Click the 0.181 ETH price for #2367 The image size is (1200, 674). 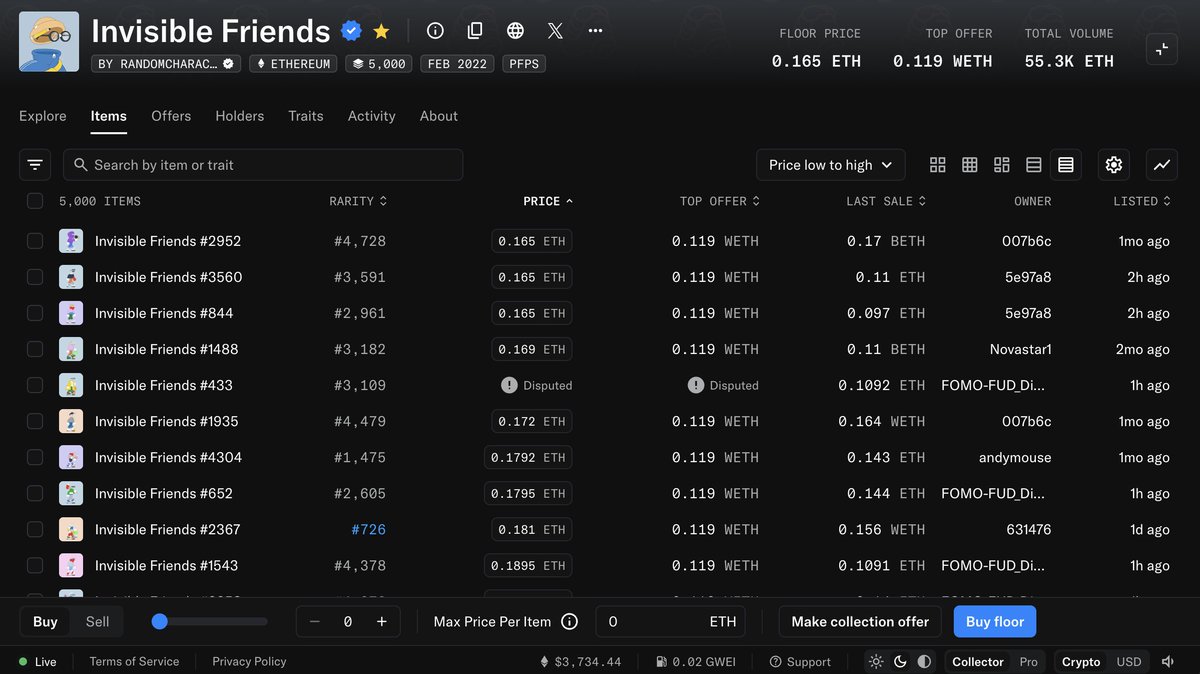point(531,529)
